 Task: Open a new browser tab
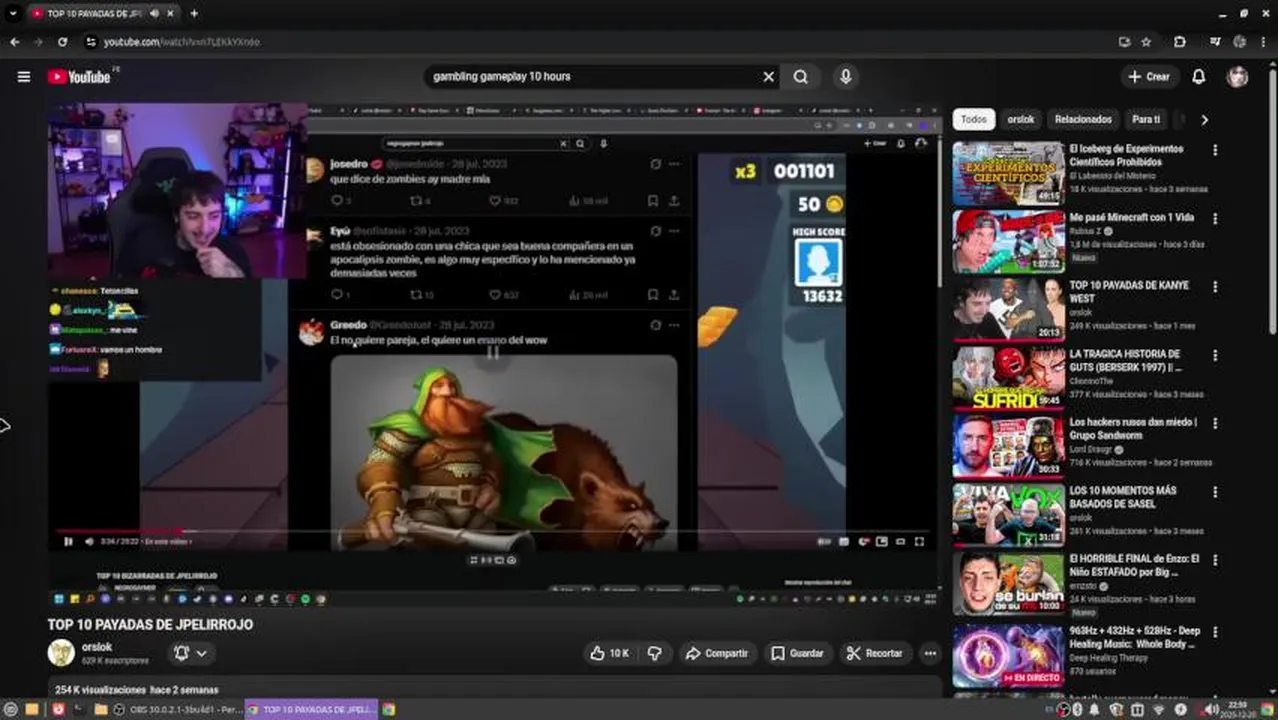pyautogui.click(x=194, y=14)
